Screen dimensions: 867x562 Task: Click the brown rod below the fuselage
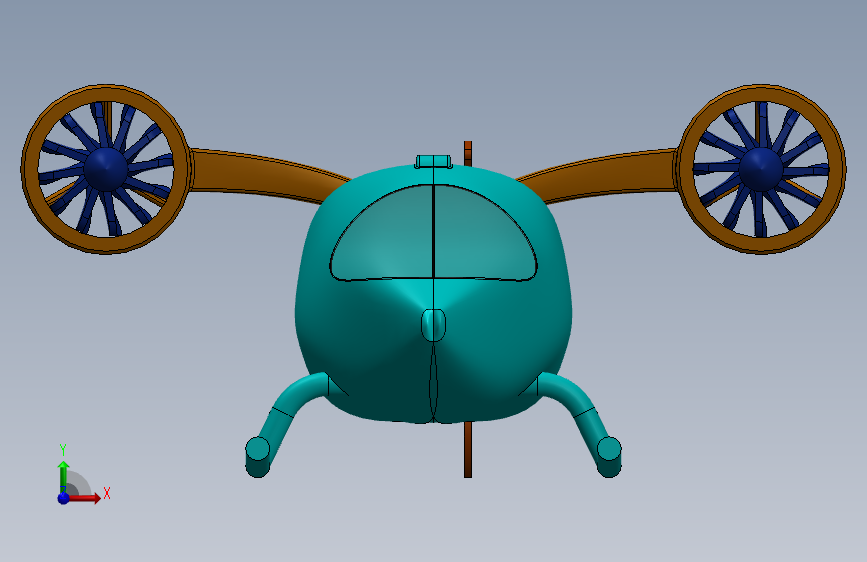tap(468, 449)
